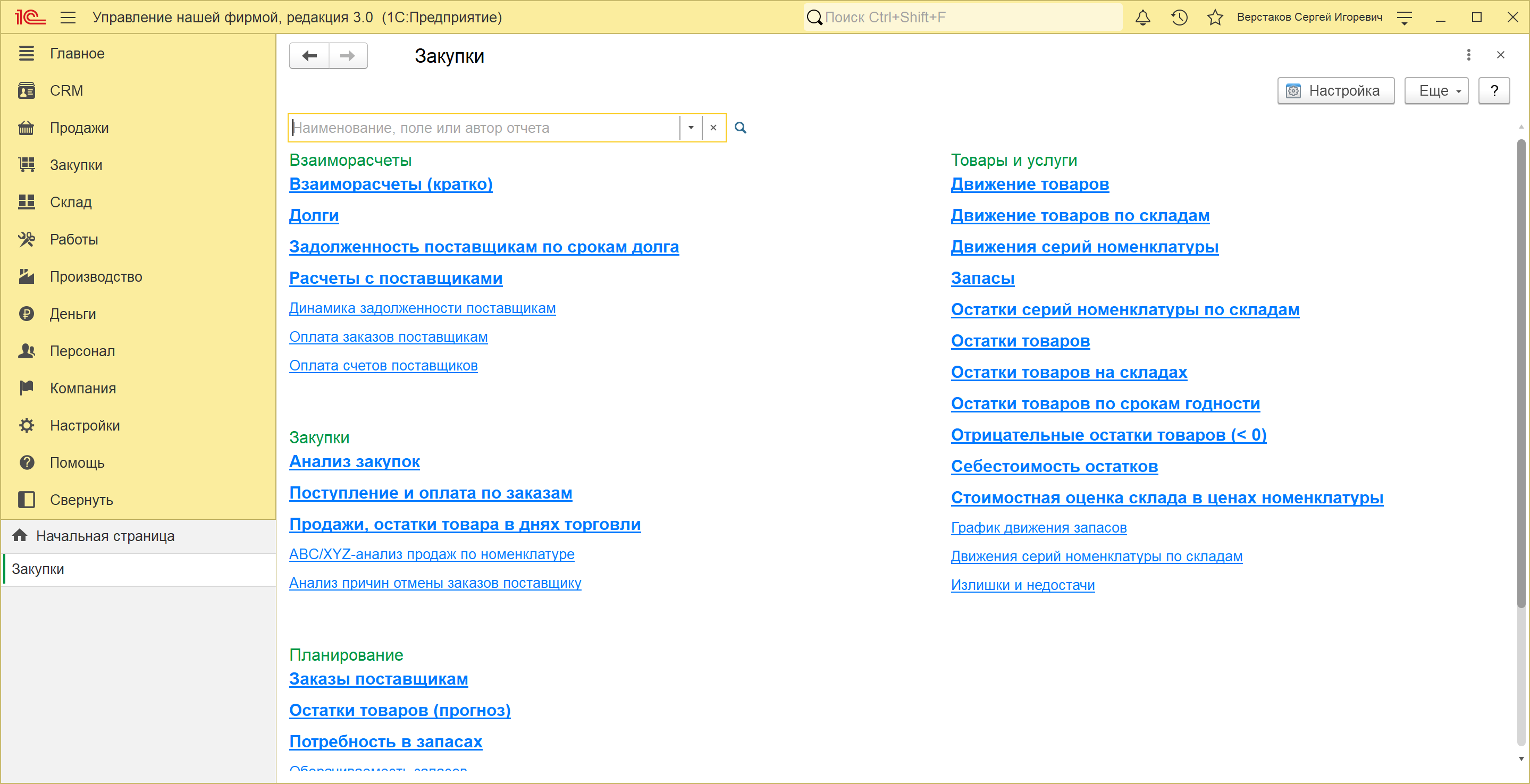Click the home icon for Начальная страница
The height and width of the screenshot is (784, 1530).
coord(20,536)
